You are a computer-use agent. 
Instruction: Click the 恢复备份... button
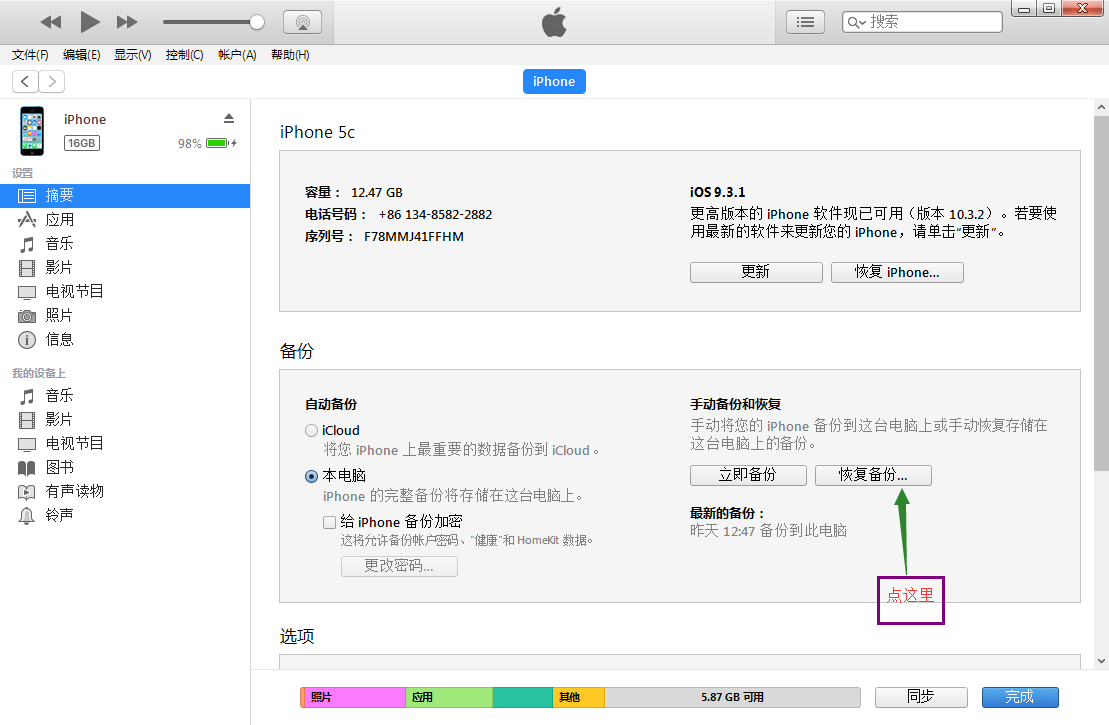pyautogui.click(x=873, y=475)
